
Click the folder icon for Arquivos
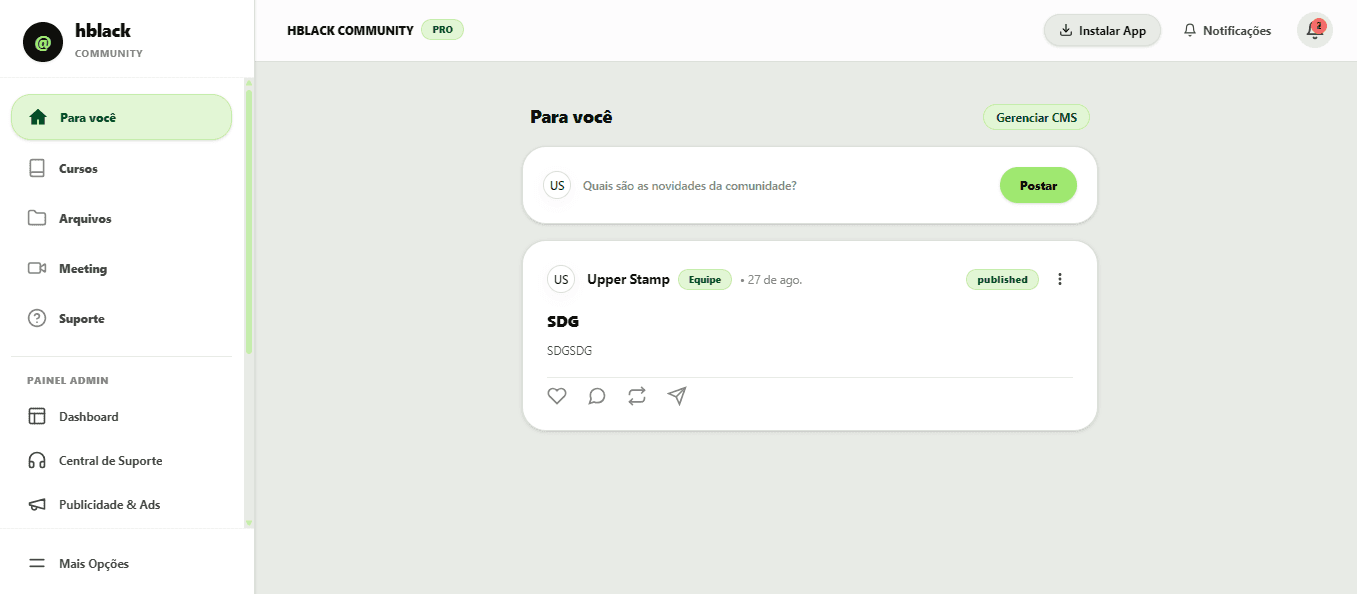37,218
